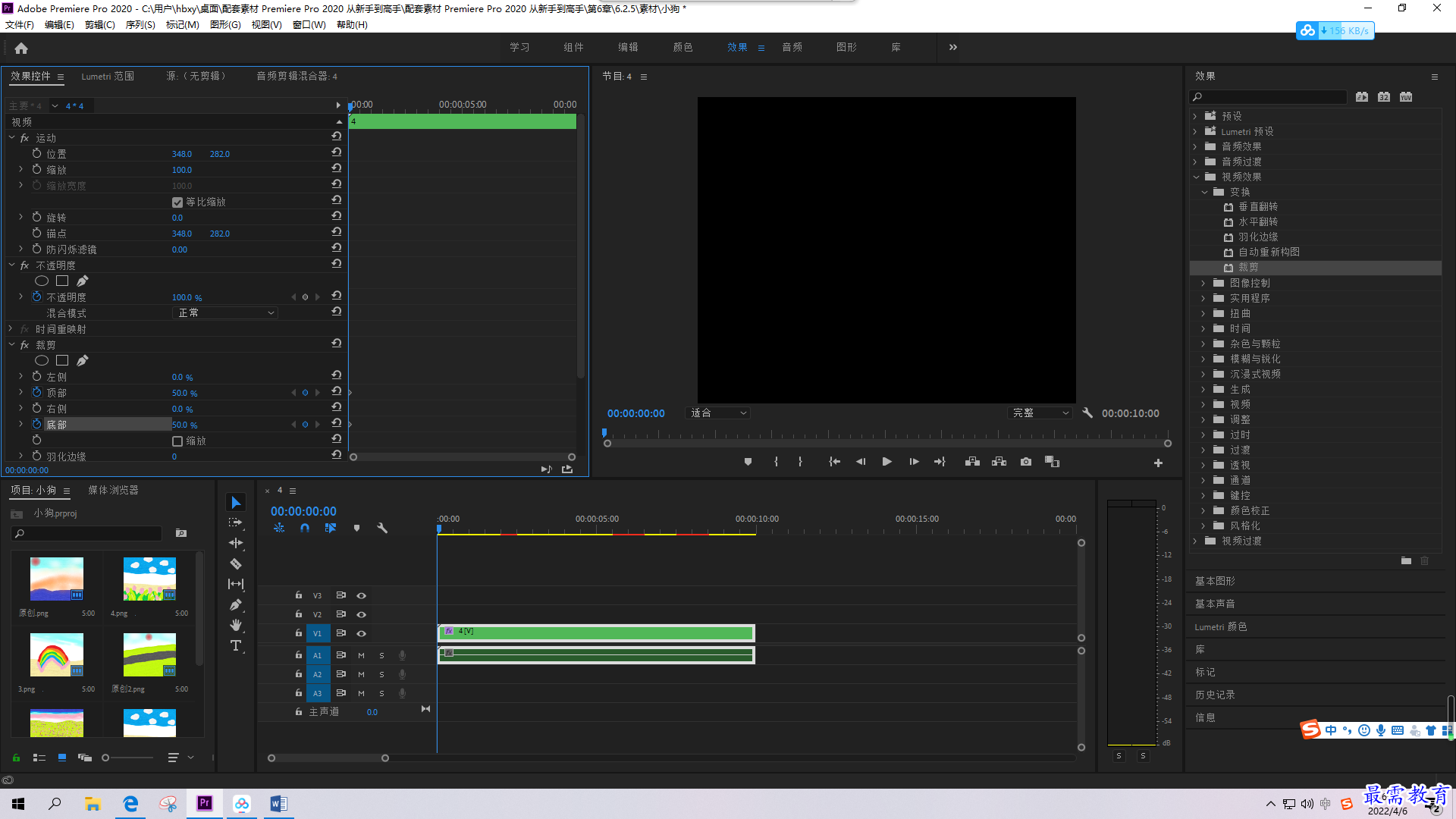
Task: Toggle V3 track output eye
Action: (x=362, y=595)
